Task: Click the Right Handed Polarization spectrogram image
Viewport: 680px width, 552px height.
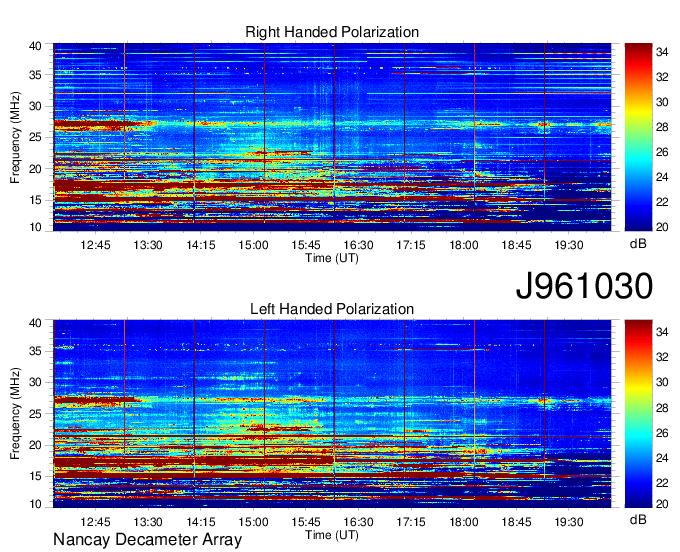Action: [x=332, y=137]
